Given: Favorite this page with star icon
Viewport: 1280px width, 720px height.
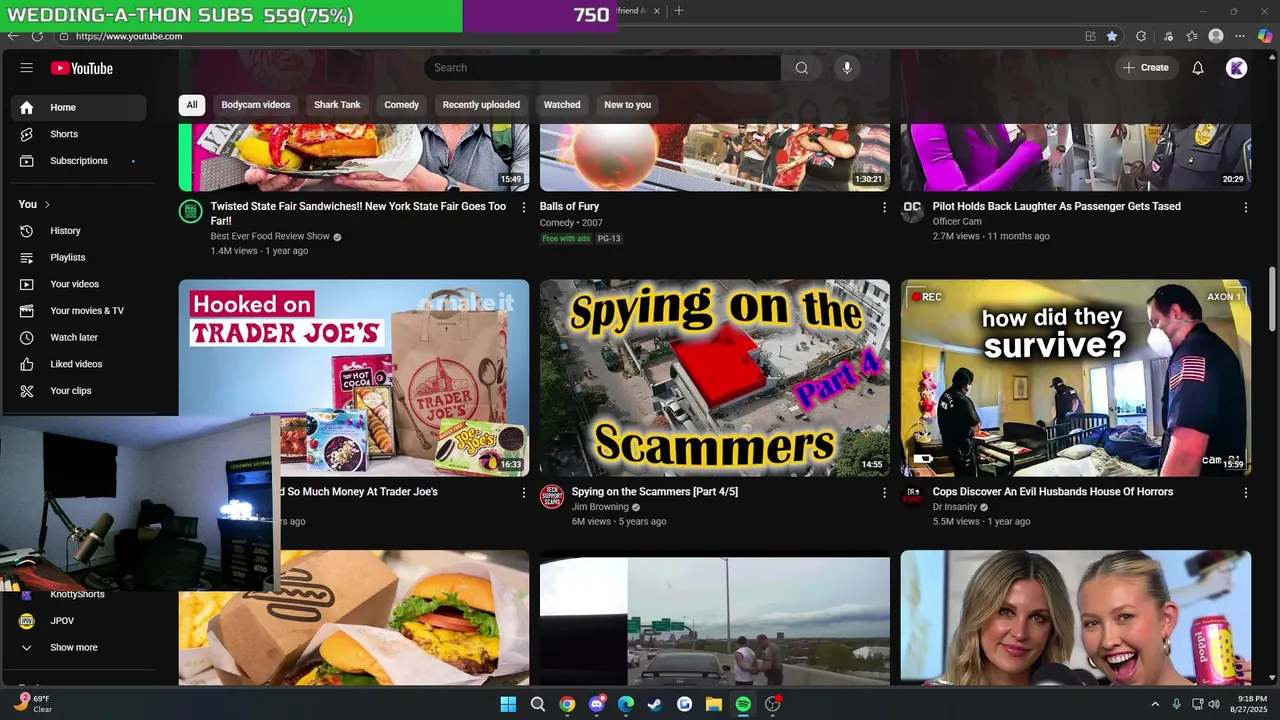Looking at the screenshot, I should [x=1112, y=36].
